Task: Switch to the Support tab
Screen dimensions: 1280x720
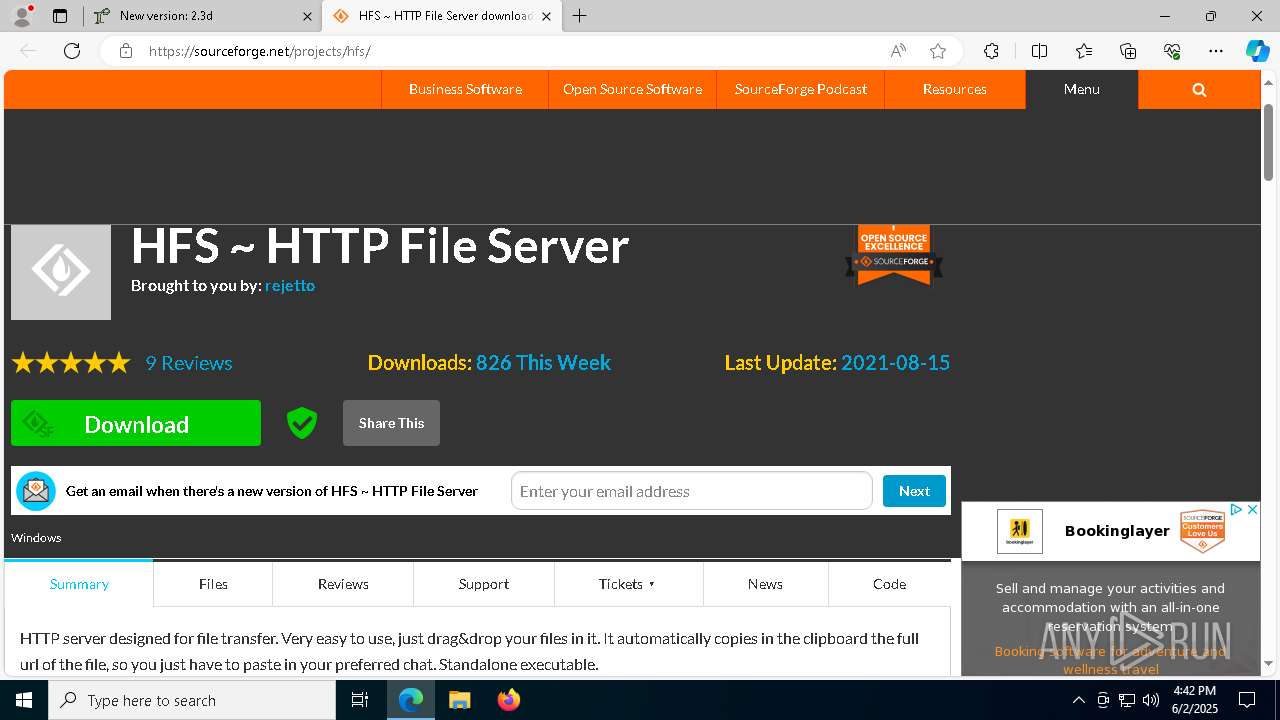Action: (x=484, y=584)
